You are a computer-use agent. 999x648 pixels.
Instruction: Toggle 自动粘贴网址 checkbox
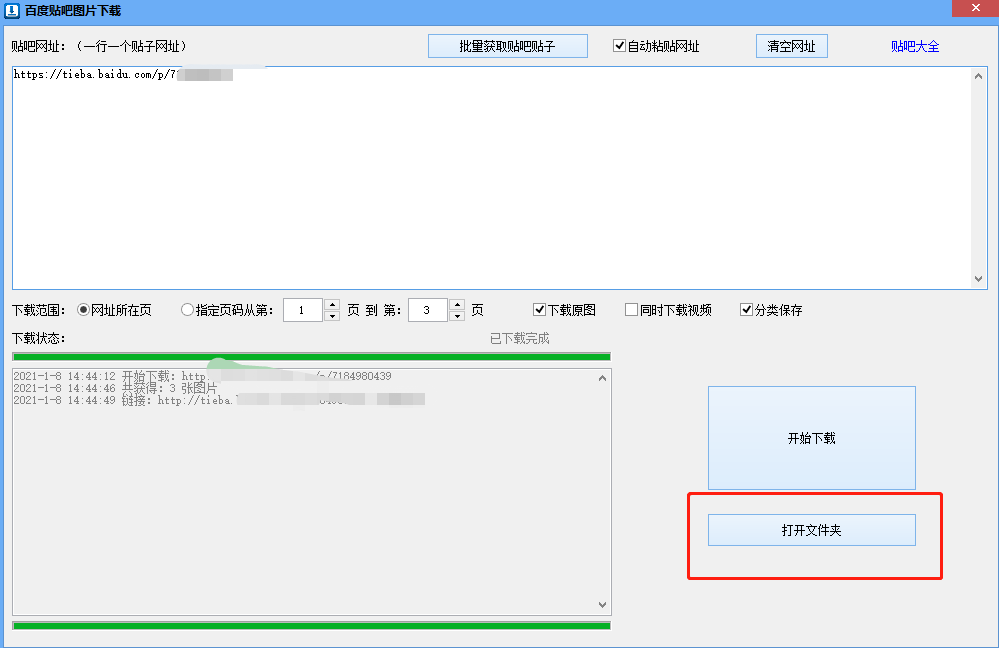pyautogui.click(x=620, y=46)
